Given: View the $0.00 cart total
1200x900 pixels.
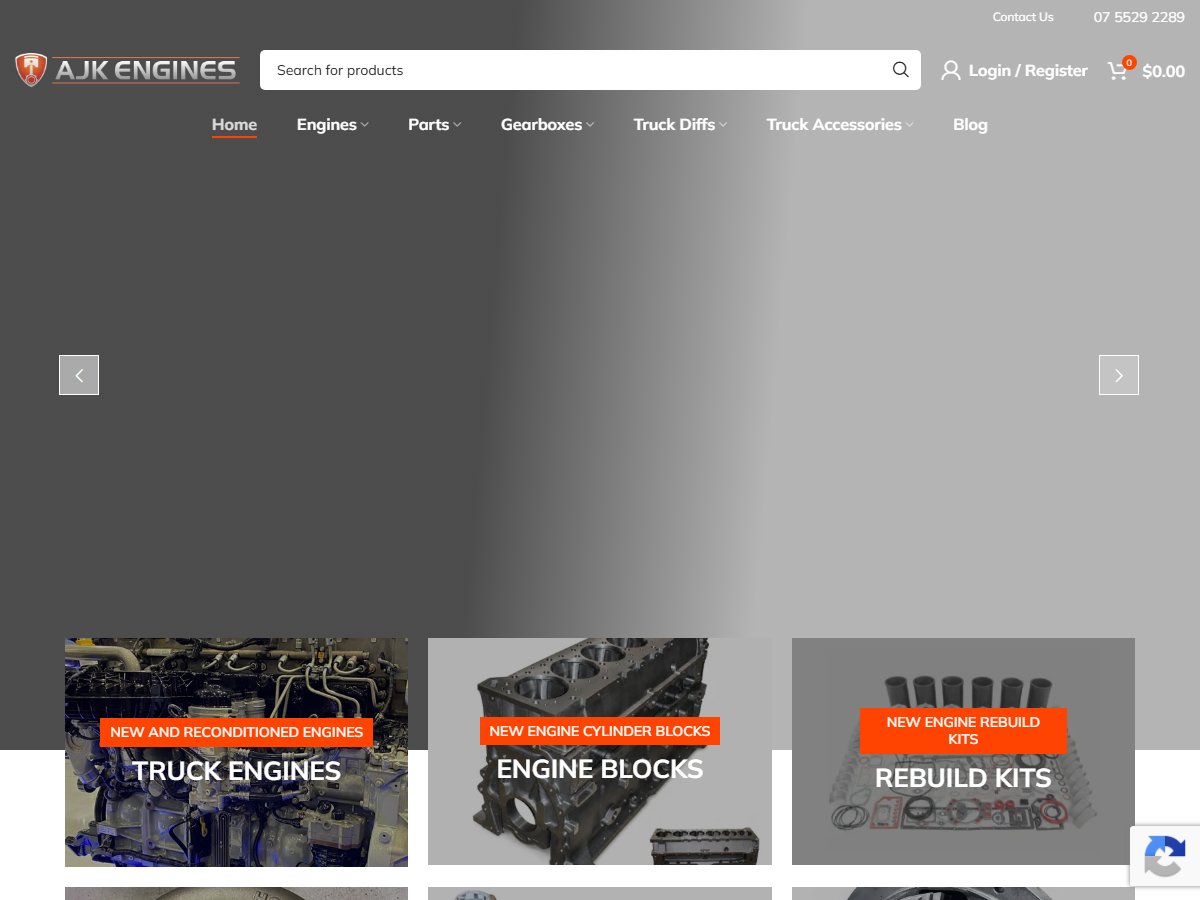Looking at the screenshot, I should (1164, 71).
